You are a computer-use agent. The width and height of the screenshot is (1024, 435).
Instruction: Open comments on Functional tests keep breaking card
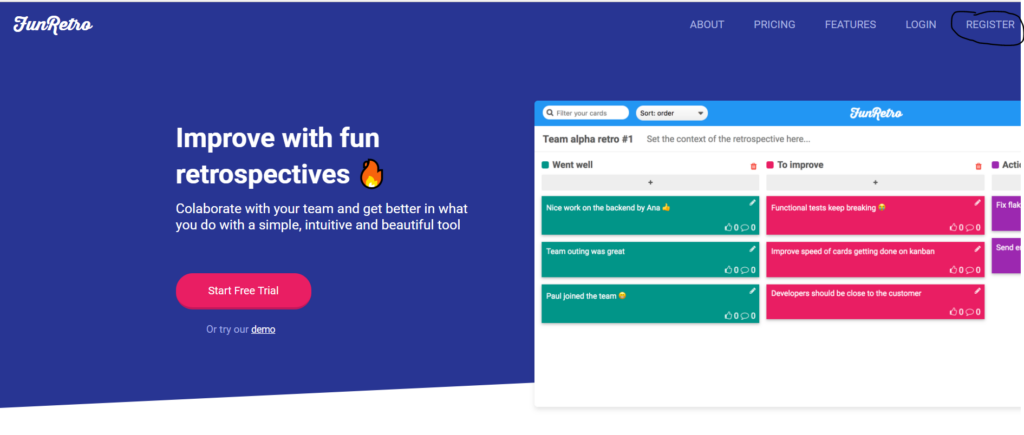[970, 227]
